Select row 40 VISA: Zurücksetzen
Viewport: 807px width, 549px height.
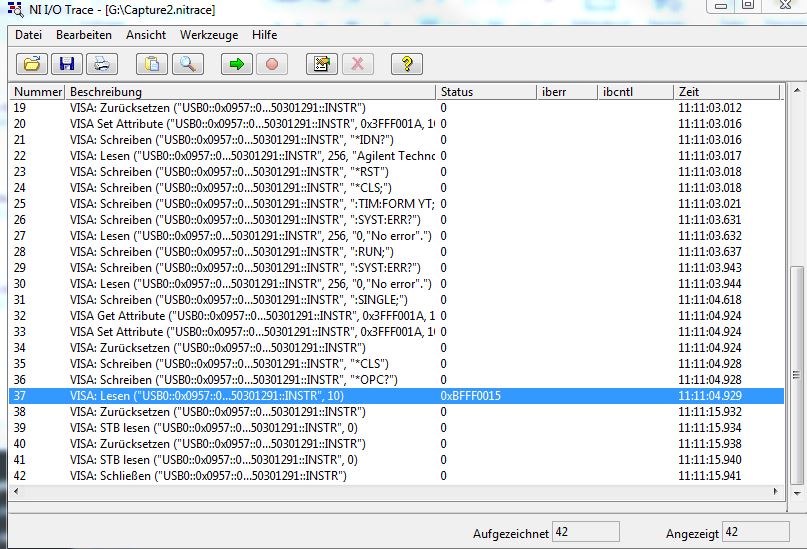coord(396,444)
